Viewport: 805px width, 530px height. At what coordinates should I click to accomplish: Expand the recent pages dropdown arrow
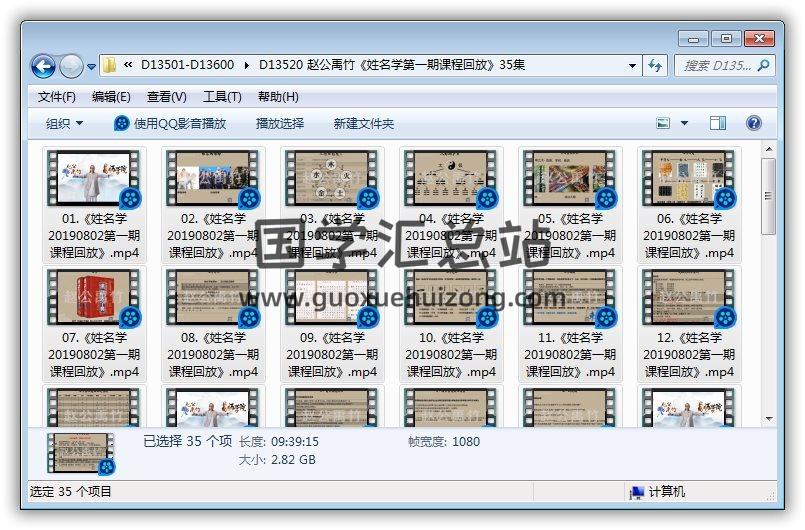point(92,66)
